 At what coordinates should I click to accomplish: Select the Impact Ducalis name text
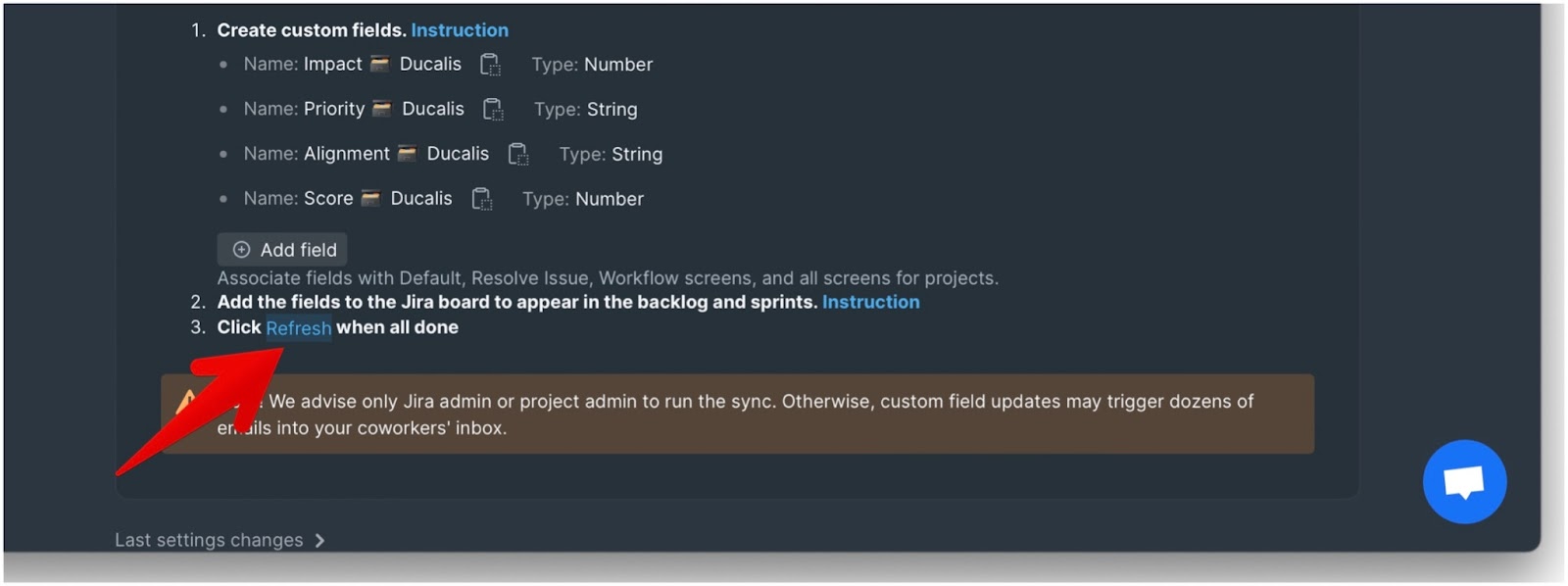point(382,64)
